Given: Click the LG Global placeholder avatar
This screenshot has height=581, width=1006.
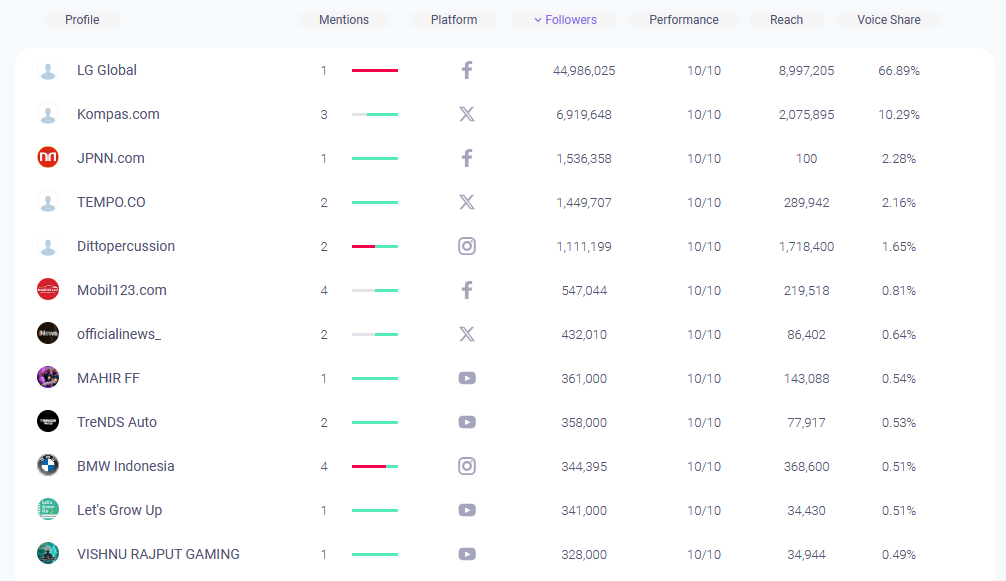Looking at the screenshot, I should [x=48, y=70].
